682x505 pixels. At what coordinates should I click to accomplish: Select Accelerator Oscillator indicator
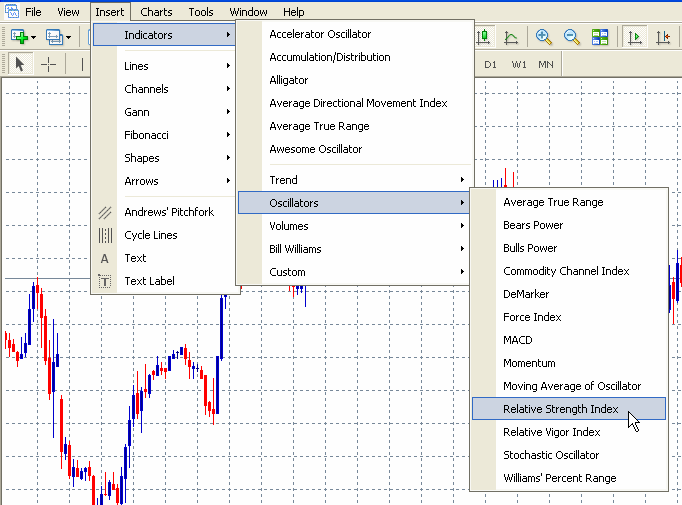354,34
